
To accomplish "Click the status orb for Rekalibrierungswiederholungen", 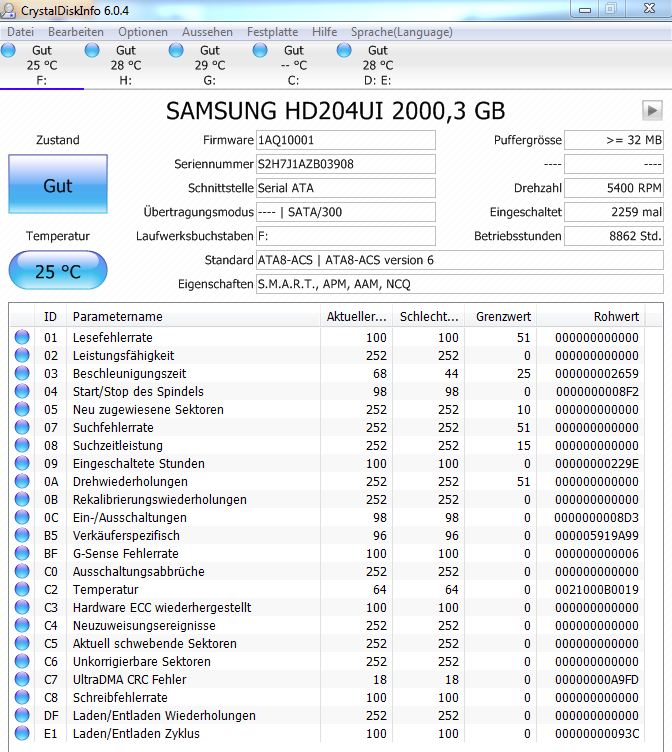I will point(22,499).
